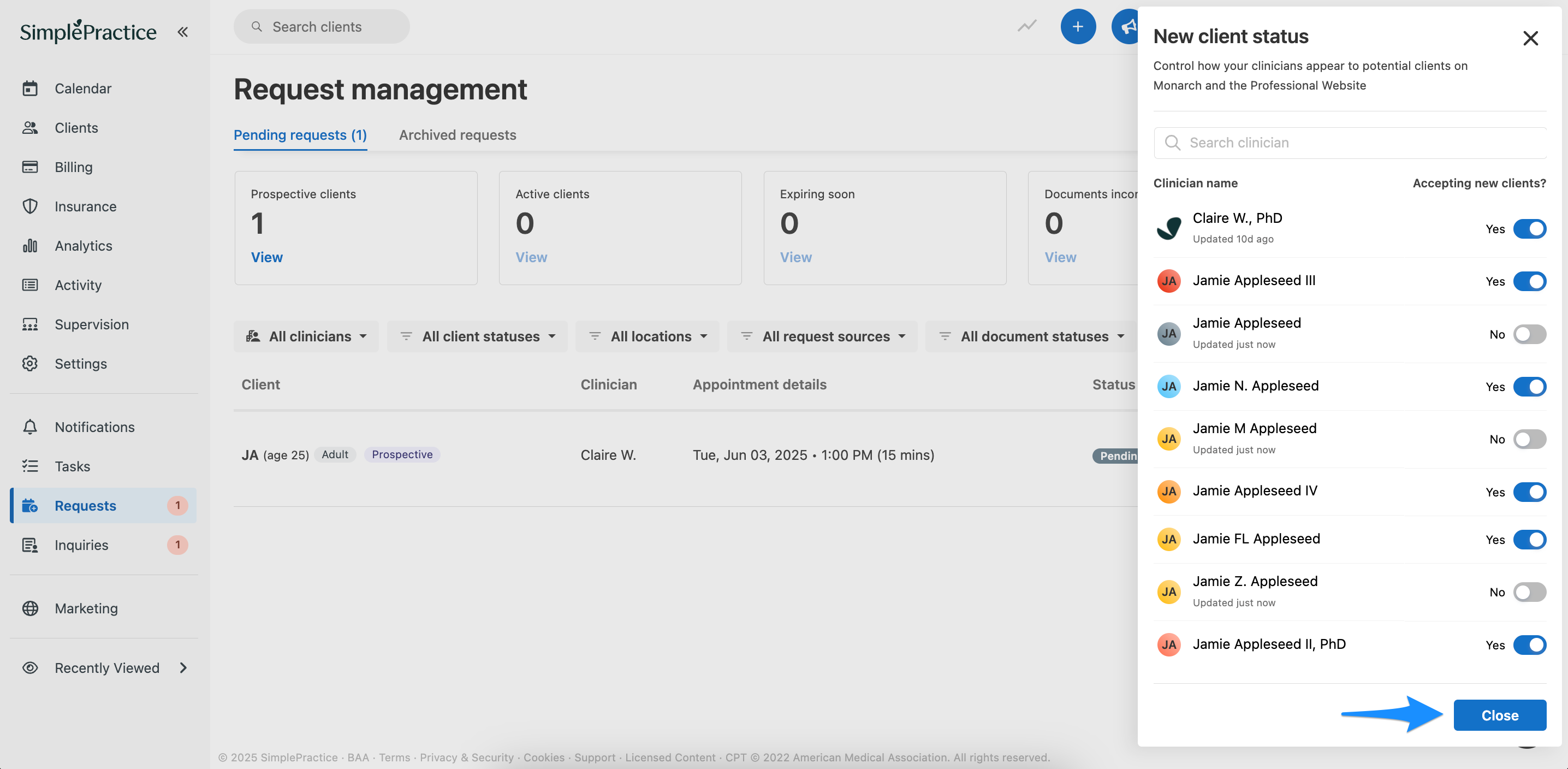Close the New client status panel with X

pyautogui.click(x=1530, y=38)
